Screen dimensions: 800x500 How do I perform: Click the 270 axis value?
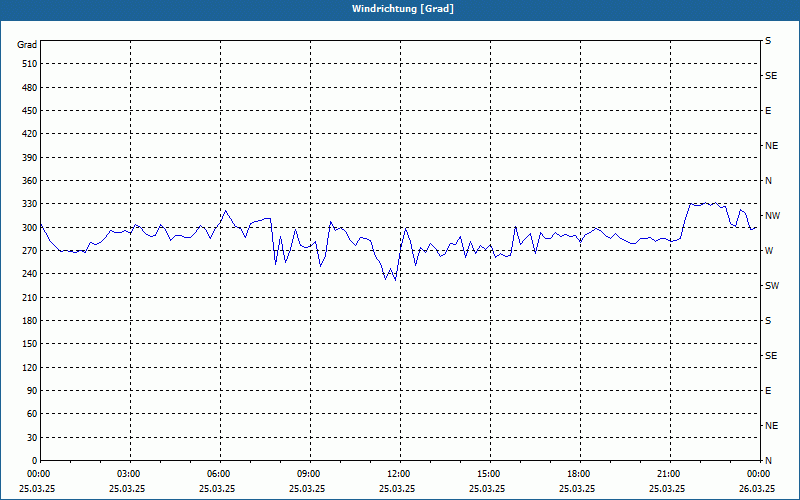point(29,251)
